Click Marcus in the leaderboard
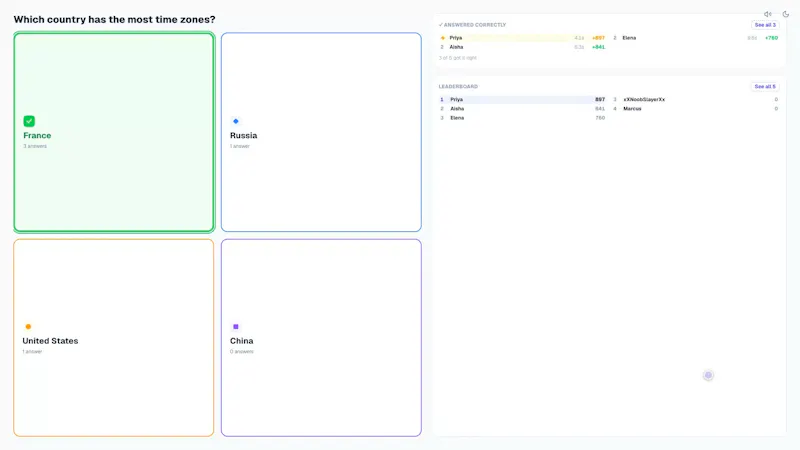Image resolution: width=800 pixels, height=450 pixels. pyautogui.click(x=632, y=109)
